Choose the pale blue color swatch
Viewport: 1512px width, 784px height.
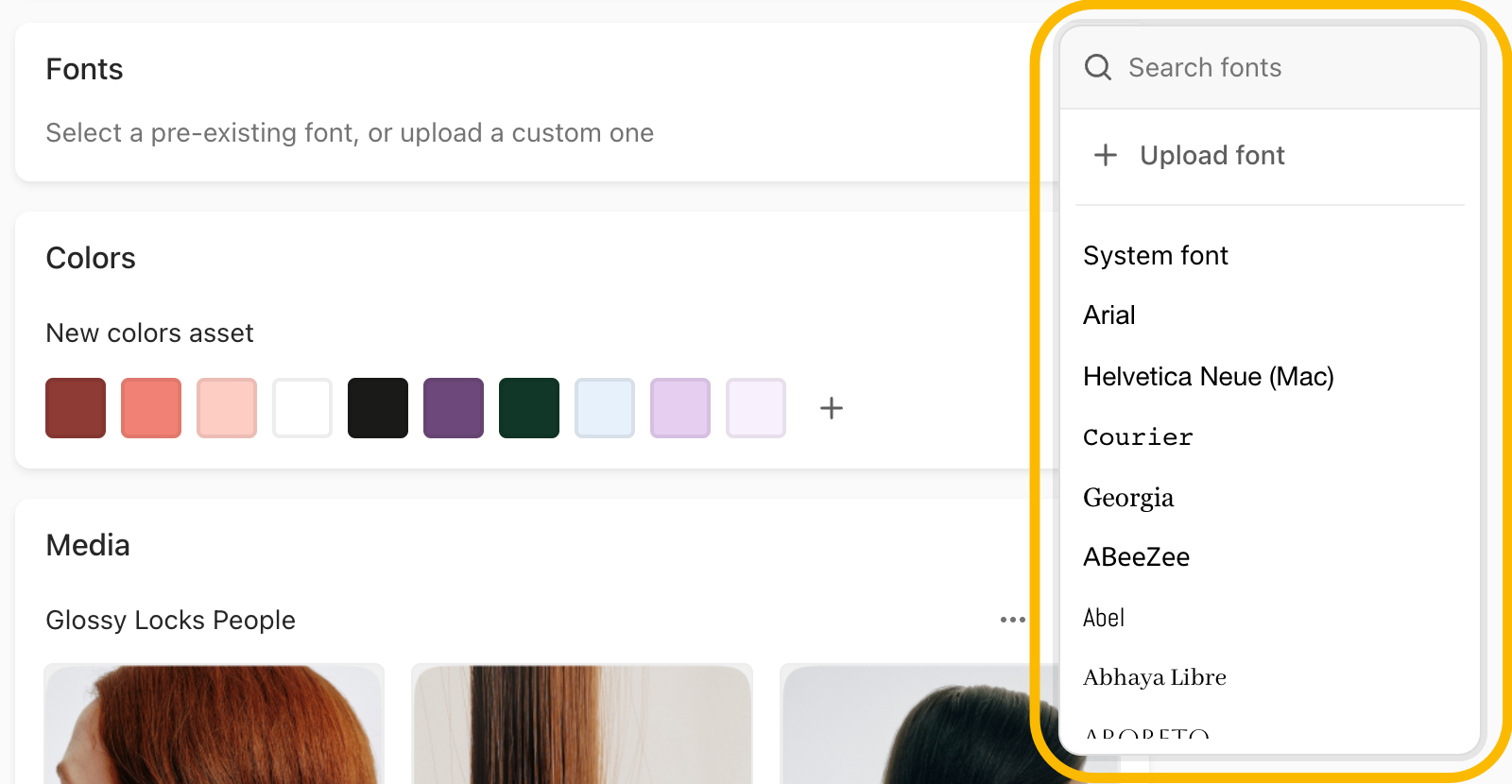pos(605,408)
